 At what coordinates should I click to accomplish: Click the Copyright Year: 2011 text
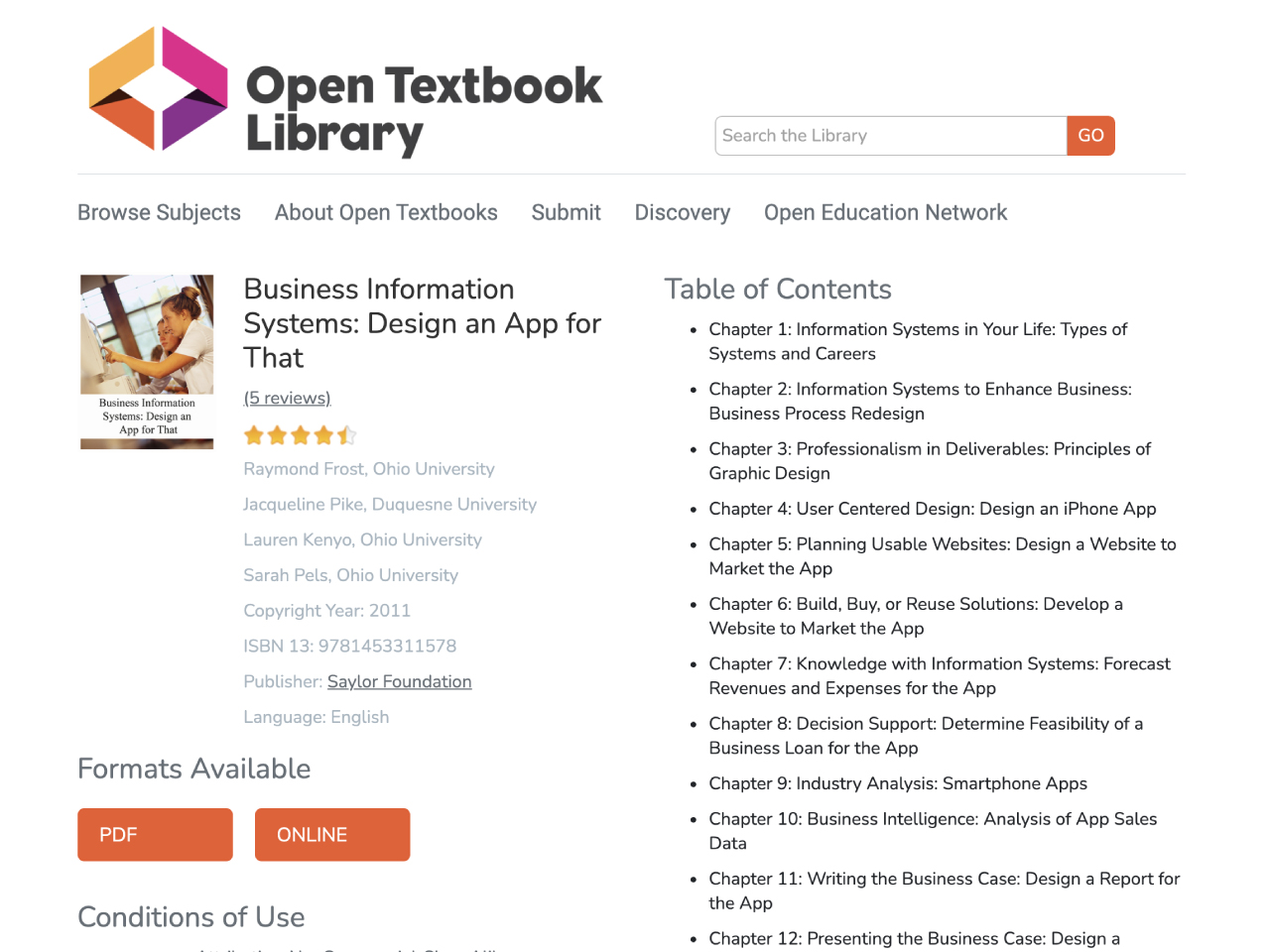(x=326, y=611)
